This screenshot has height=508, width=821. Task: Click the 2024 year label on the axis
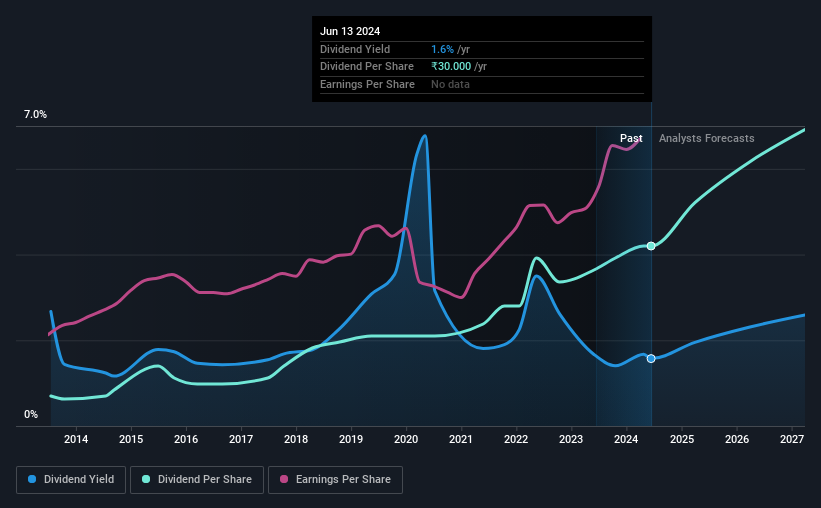pyautogui.click(x=626, y=439)
